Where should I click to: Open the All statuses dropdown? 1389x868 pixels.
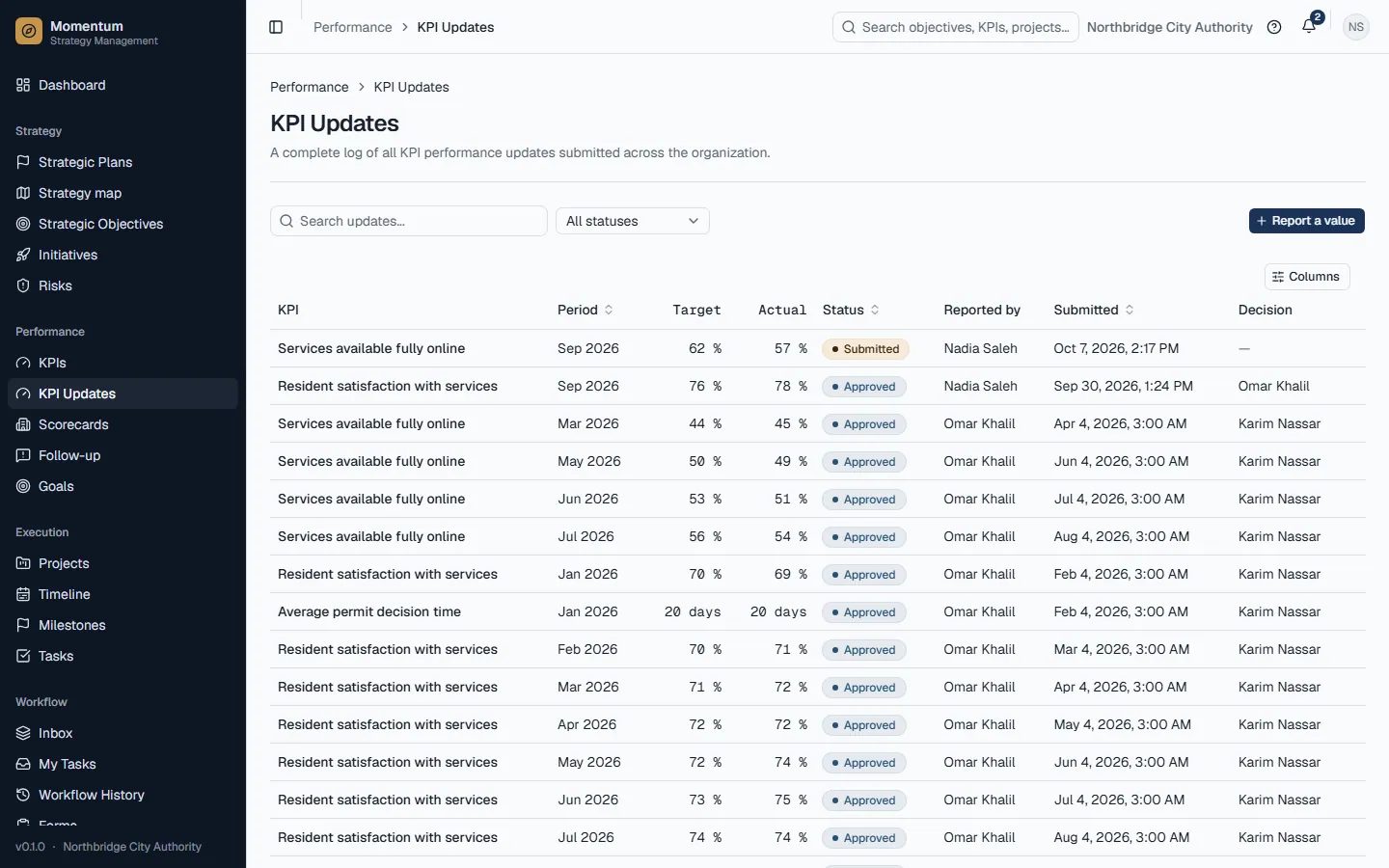(x=633, y=221)
